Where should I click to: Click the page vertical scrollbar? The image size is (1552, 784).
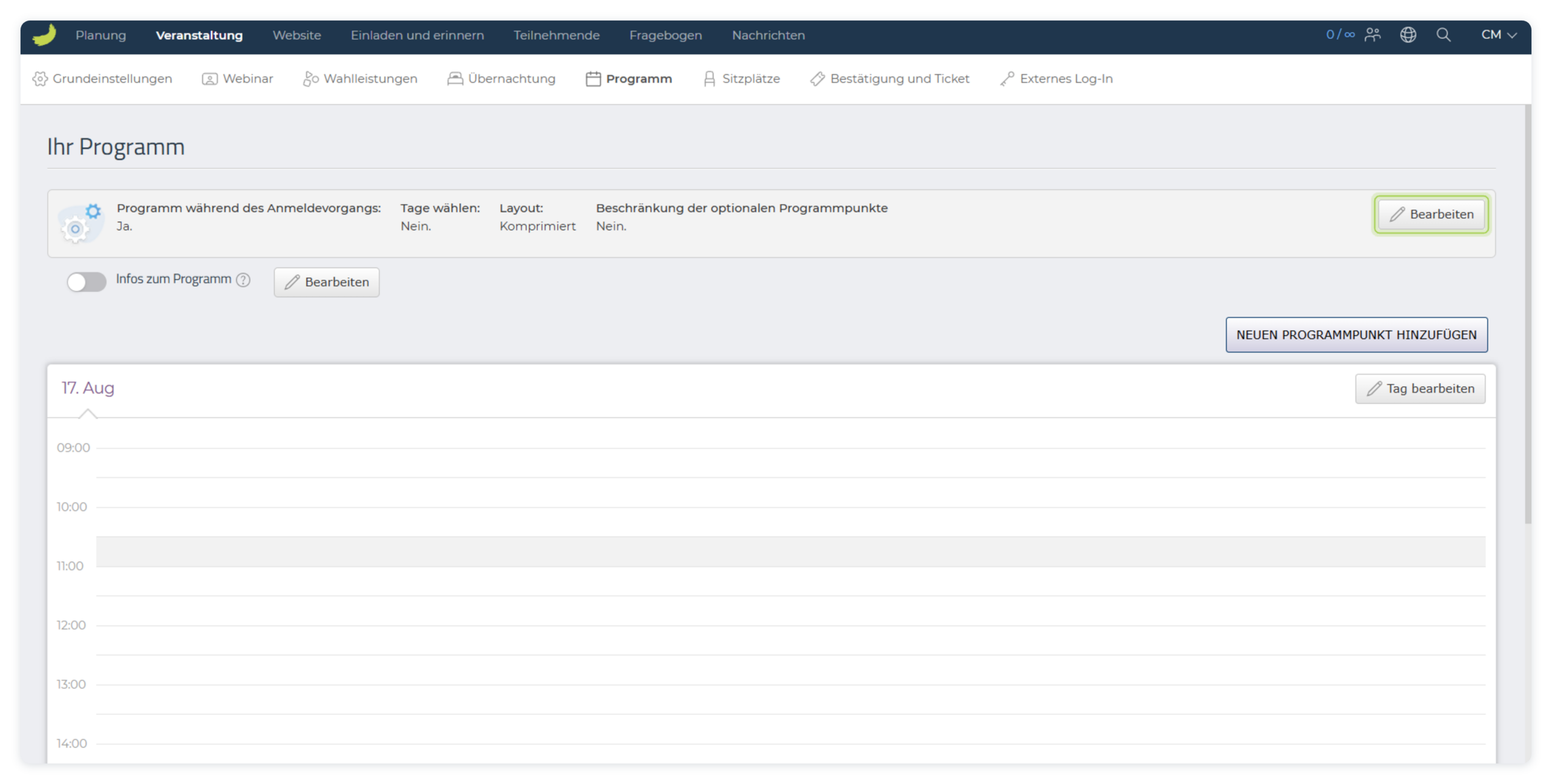coord(1528,314)
